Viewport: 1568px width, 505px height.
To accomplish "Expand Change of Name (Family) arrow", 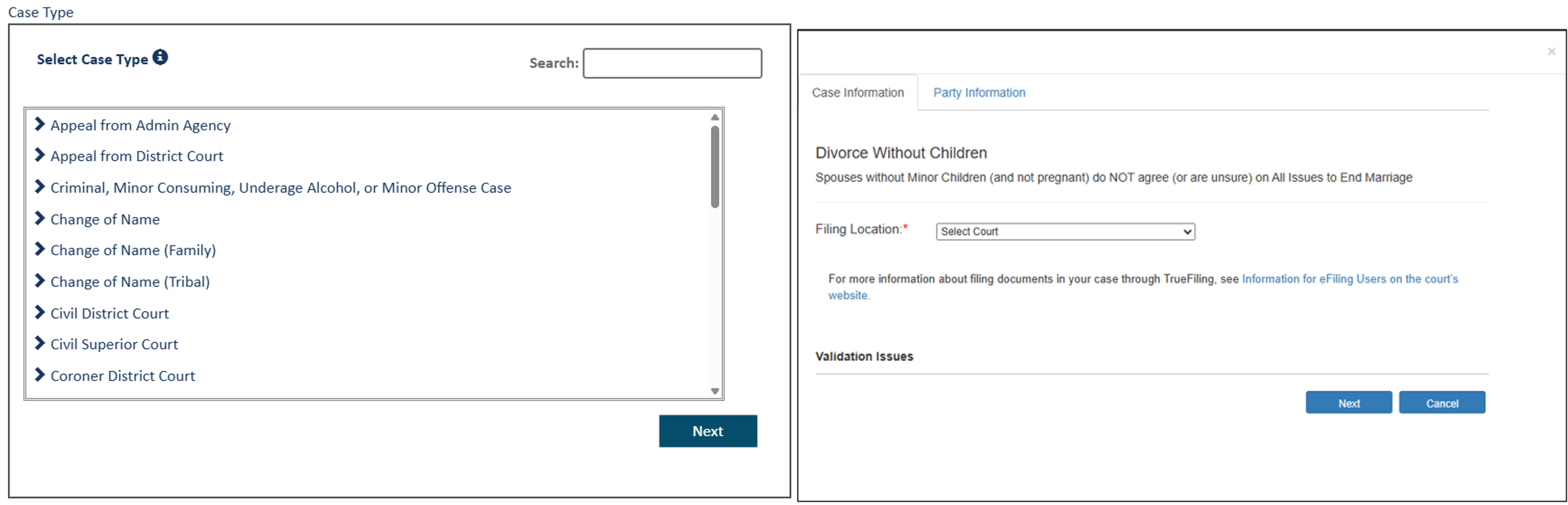I will tap(40, 250).
